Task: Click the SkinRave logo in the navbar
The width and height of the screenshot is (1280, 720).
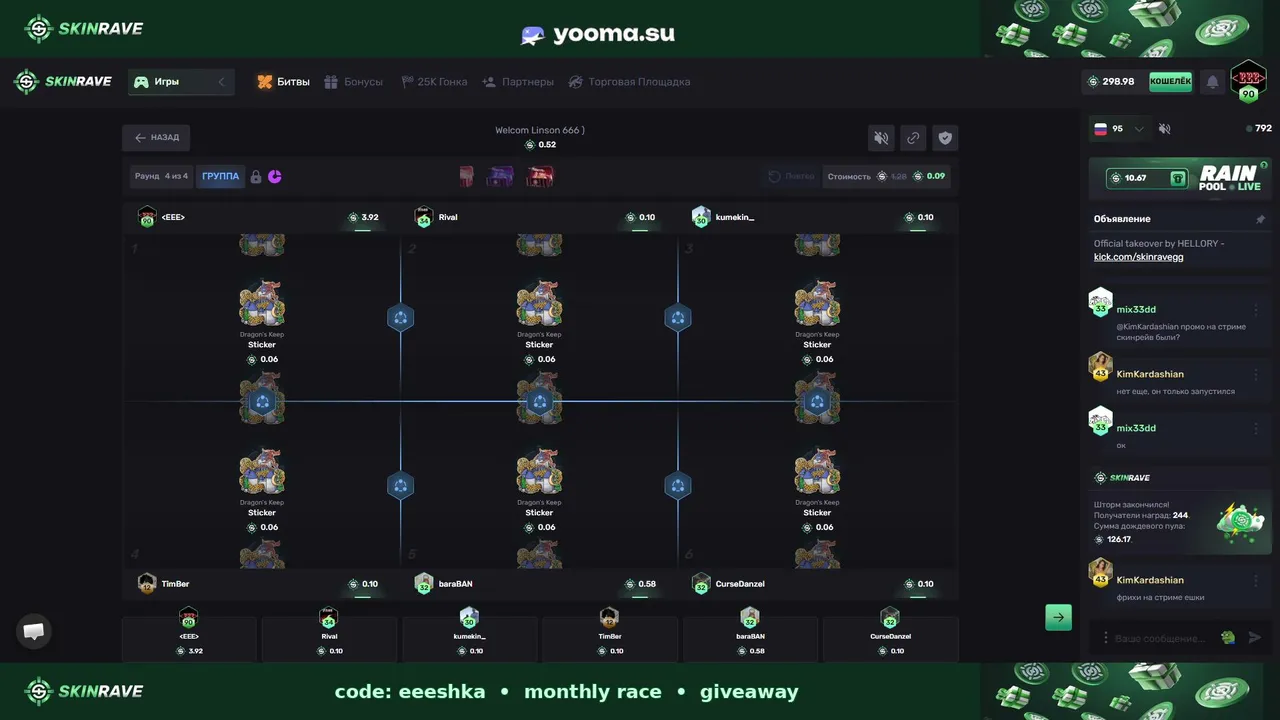Action: (62, 82)
